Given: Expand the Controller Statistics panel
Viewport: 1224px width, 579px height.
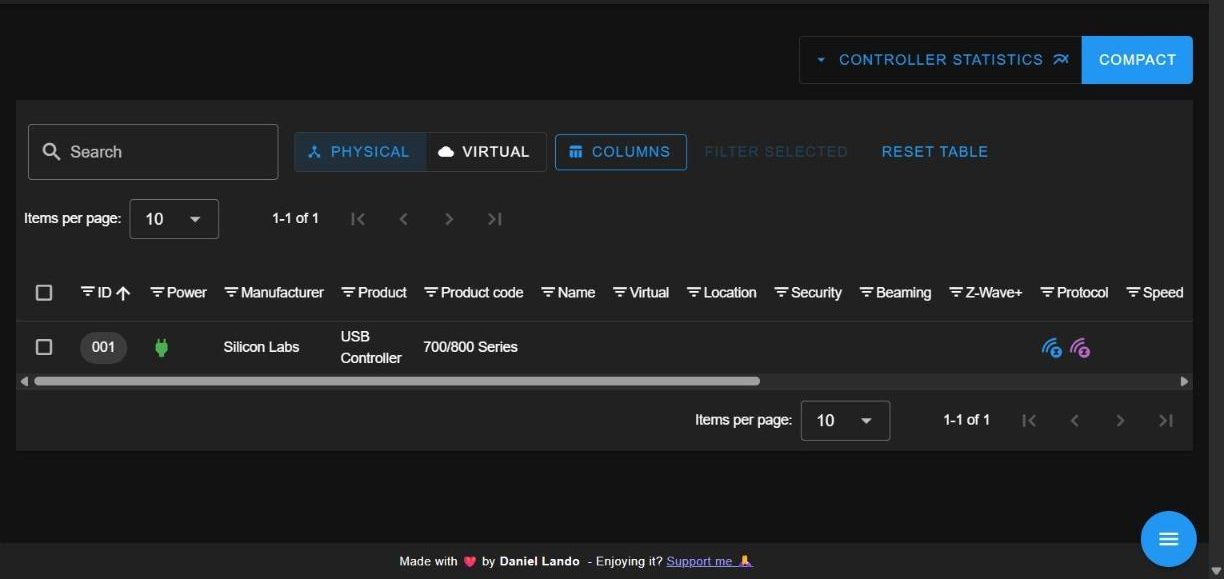Looking at the screenshot, I should coord(941,60).
